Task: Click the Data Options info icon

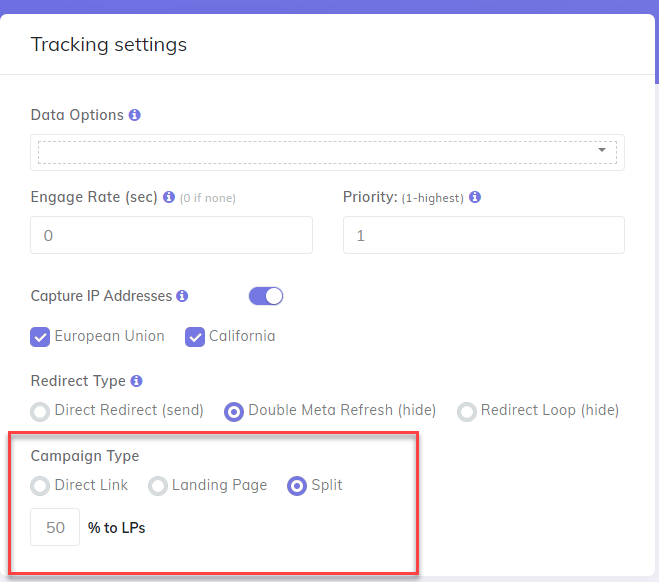Action: pos(135,115)
